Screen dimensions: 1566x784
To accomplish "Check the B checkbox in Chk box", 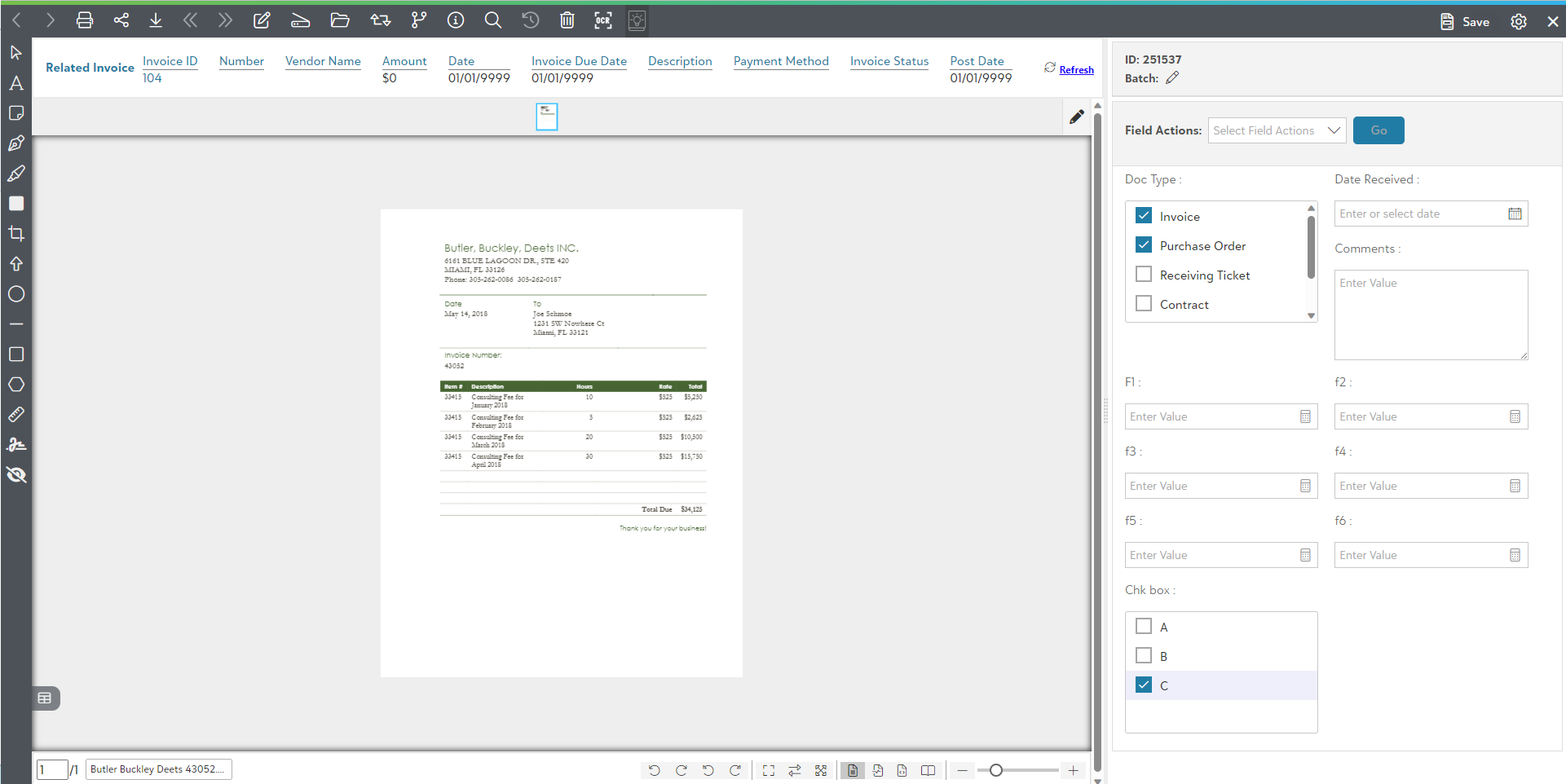I will pos(1144,656).
